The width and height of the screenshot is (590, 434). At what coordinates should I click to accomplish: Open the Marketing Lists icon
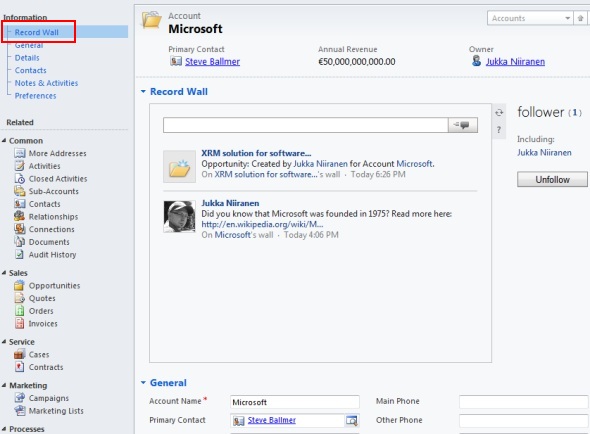click(x=20, y=411)
